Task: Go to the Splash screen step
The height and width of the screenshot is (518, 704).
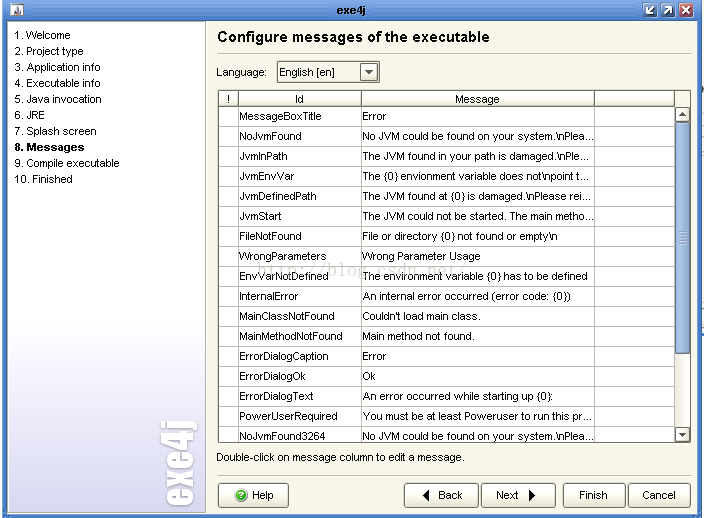Action: (56, 131)
